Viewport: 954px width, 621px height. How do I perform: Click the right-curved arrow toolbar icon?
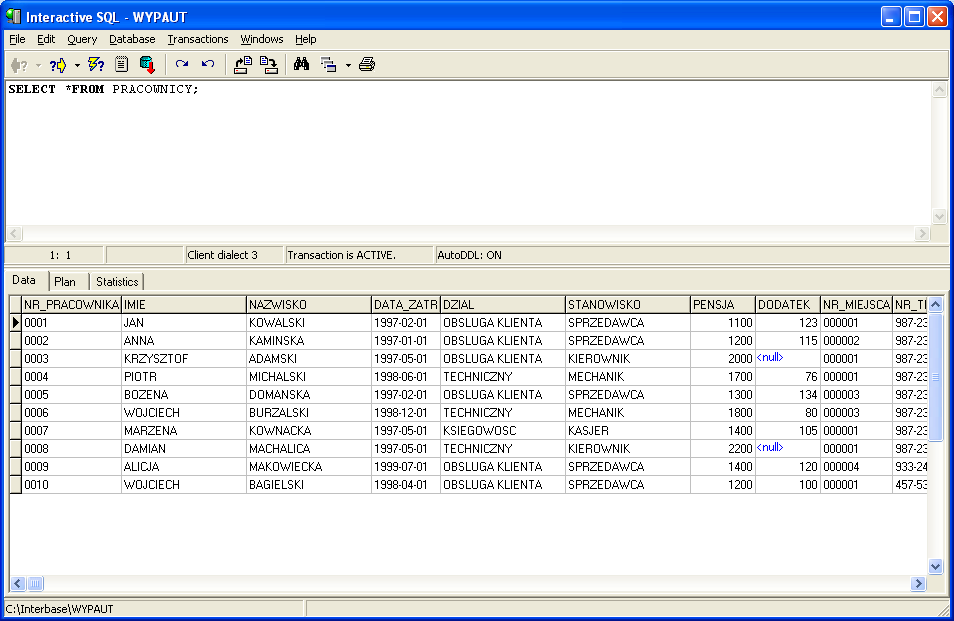(182, 64)
